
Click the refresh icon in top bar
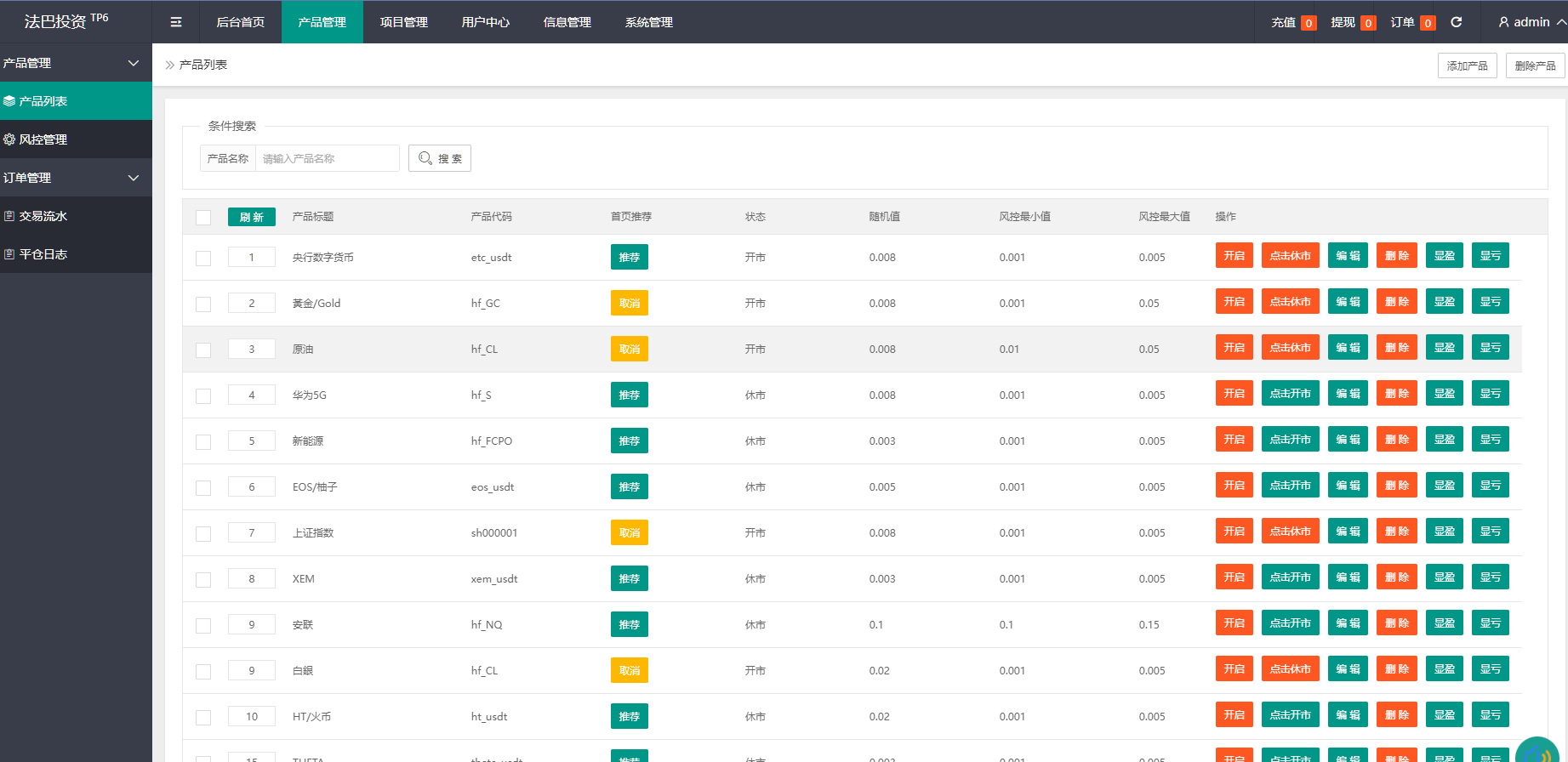pyautogui.click(x=1456, y=22)
